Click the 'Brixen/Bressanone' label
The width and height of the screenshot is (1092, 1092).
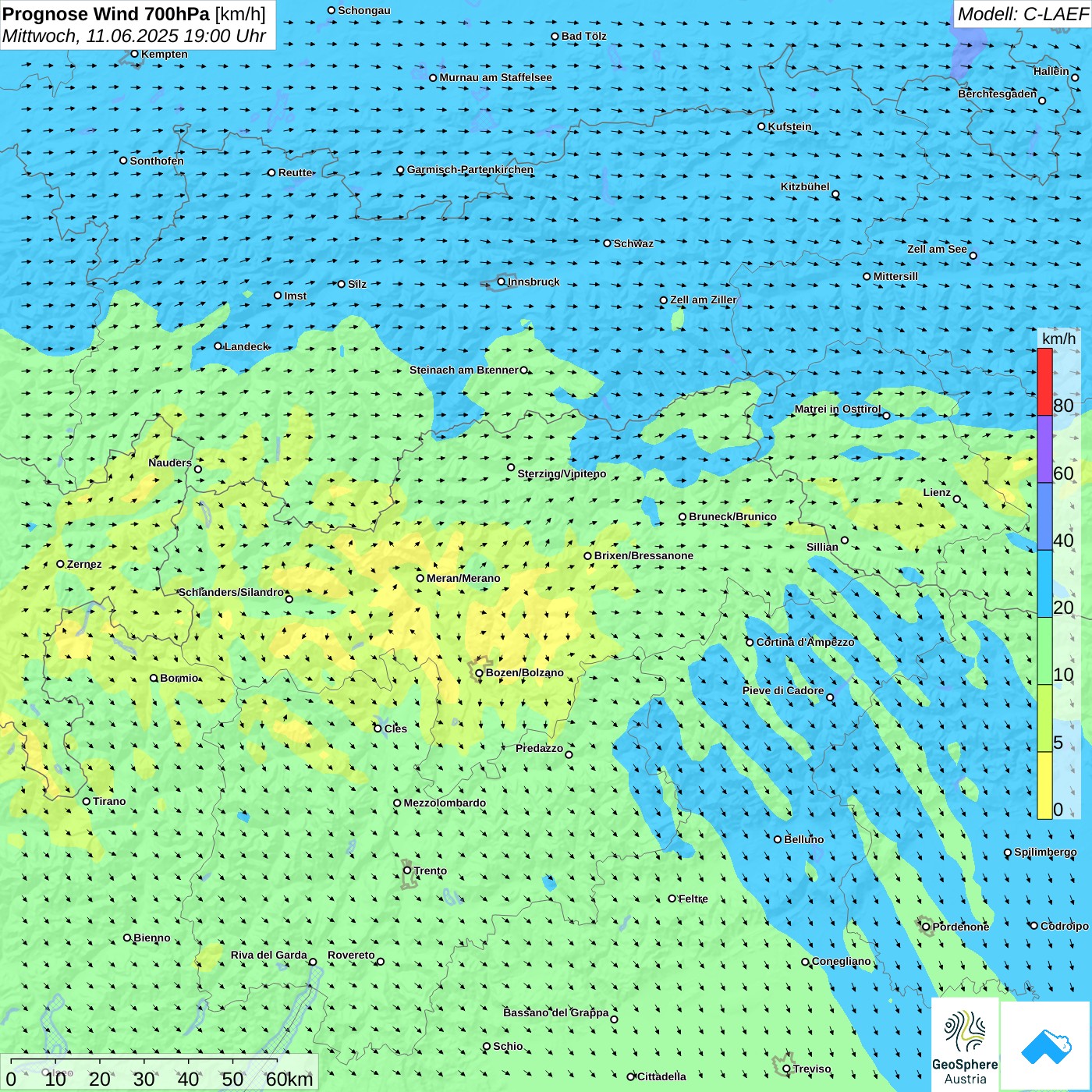coord(643,555)
